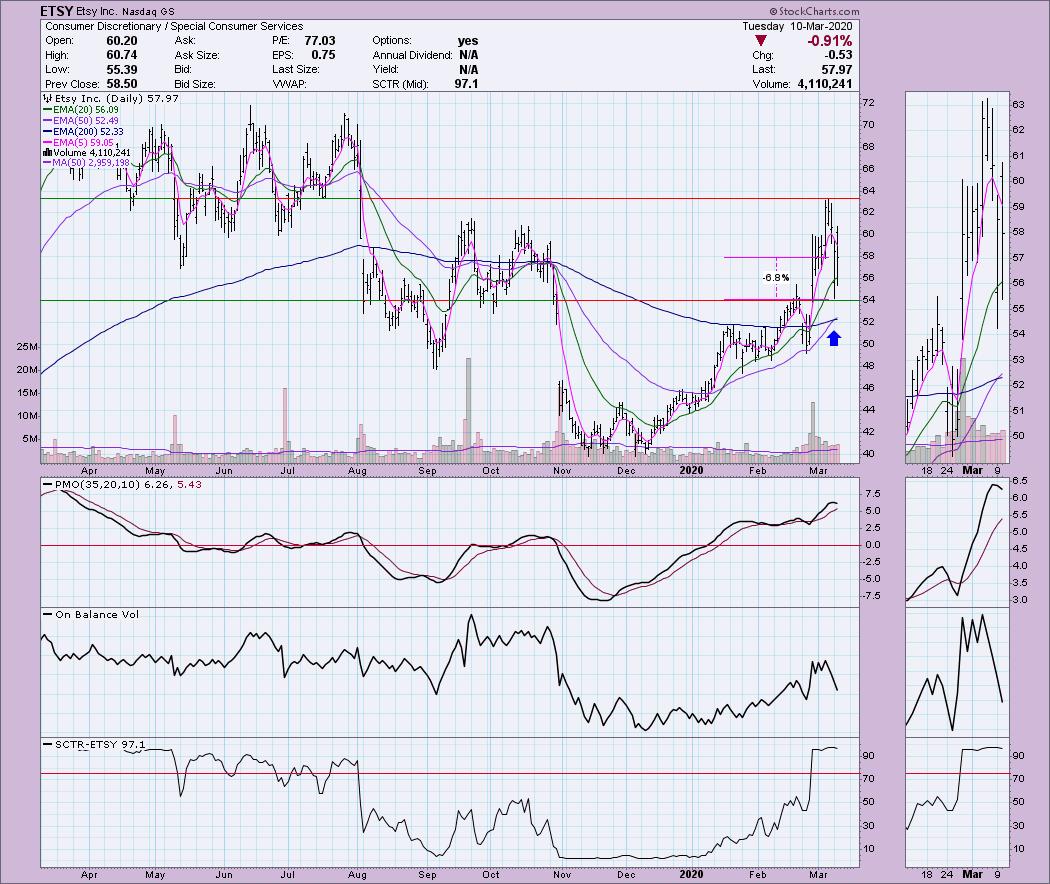The height and width of the screenshot is (884, 1050).
Task: Click the Chg value -0.53
Action: coord(839,55)
